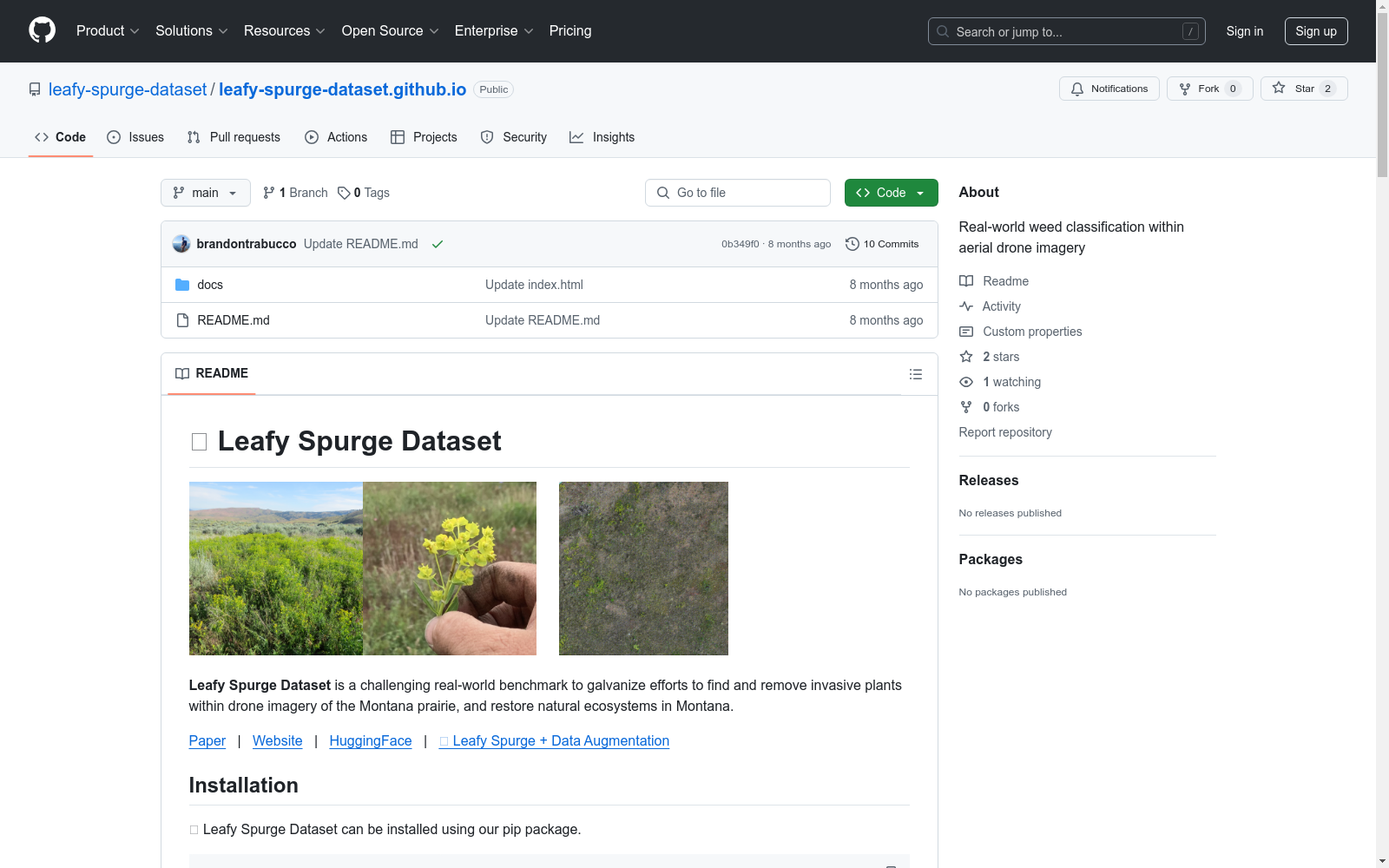
Task: Click the Search or jump to field
Action: pyautogui.click(x=1067, y=31)
